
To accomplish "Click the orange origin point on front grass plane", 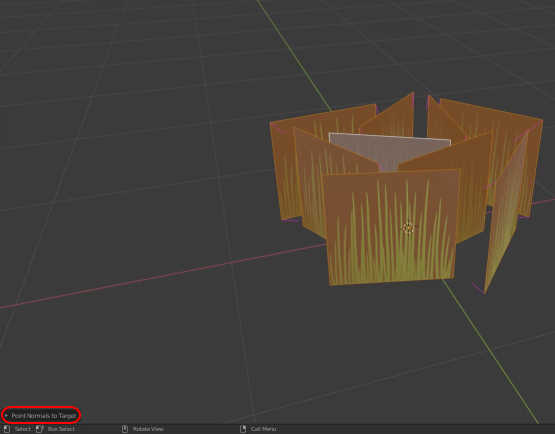I will (408, 228).
